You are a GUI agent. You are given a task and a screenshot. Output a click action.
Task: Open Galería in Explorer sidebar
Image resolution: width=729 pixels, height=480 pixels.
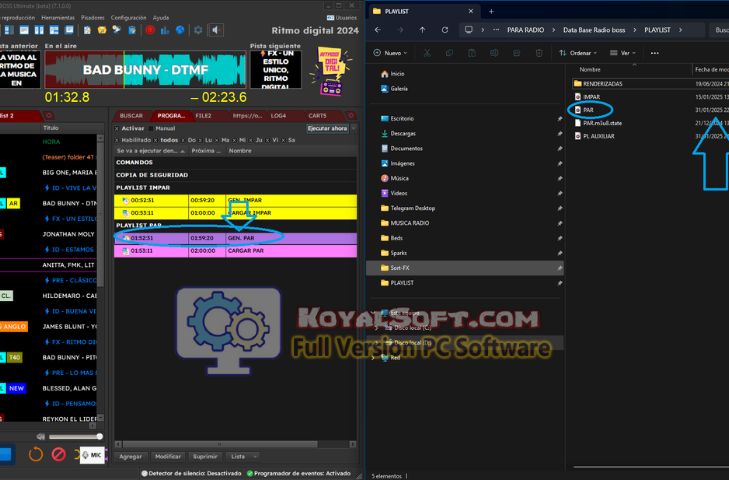tap(394, 88)
